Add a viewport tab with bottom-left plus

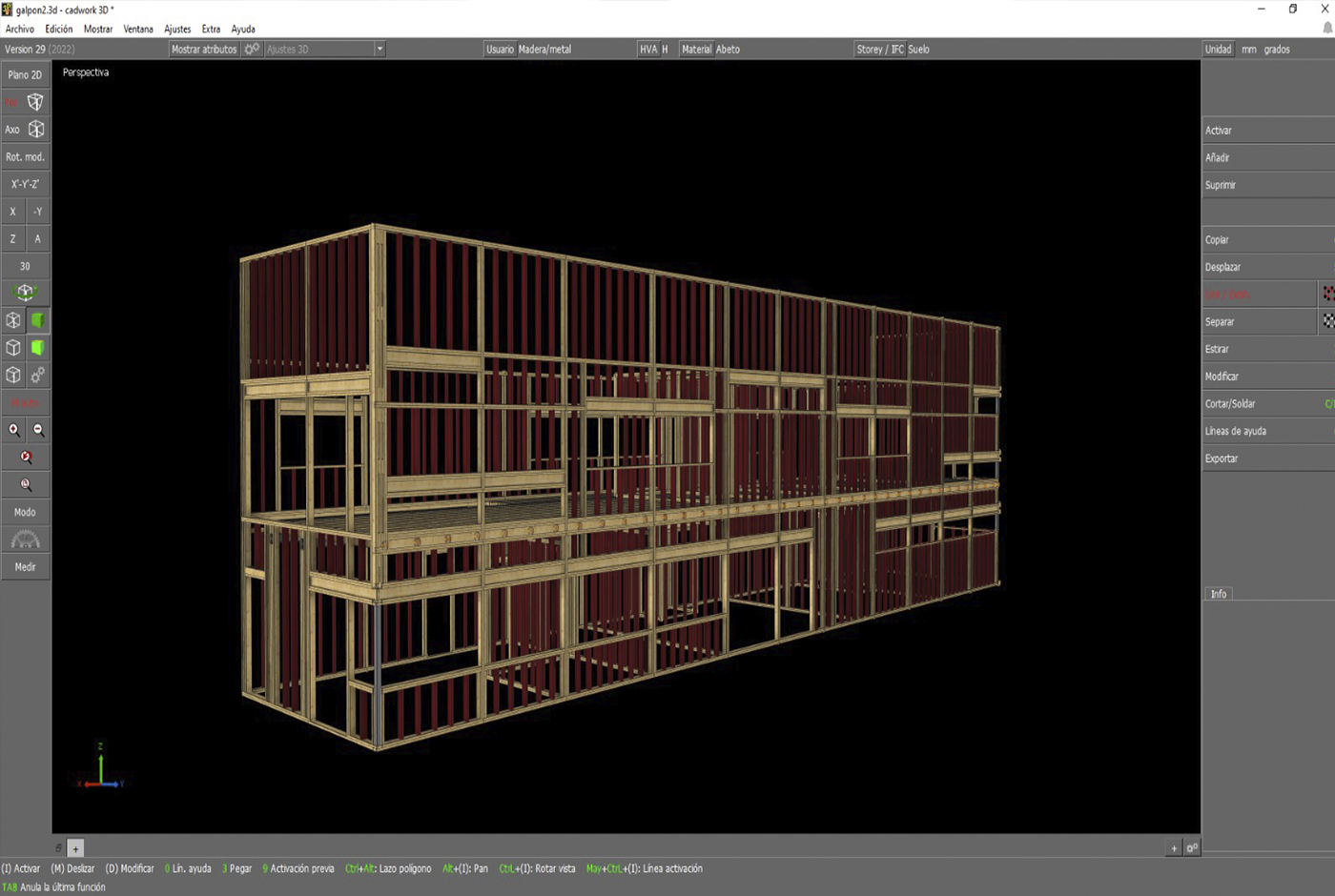[x=75, y=848]
